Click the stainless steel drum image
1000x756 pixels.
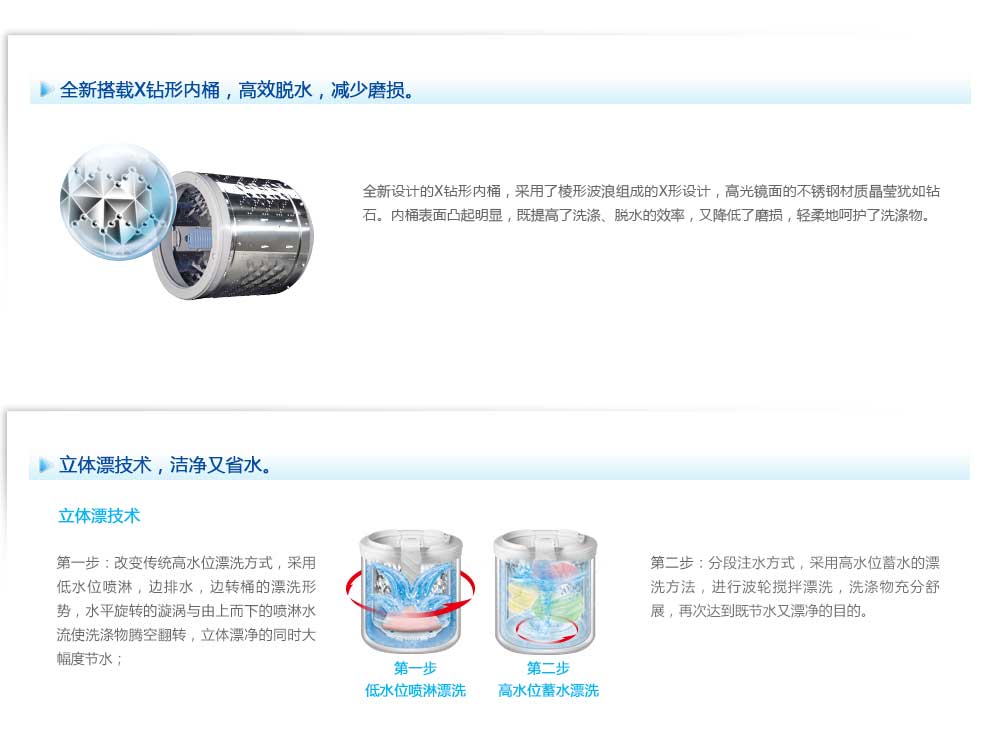[x=233, y=235]
